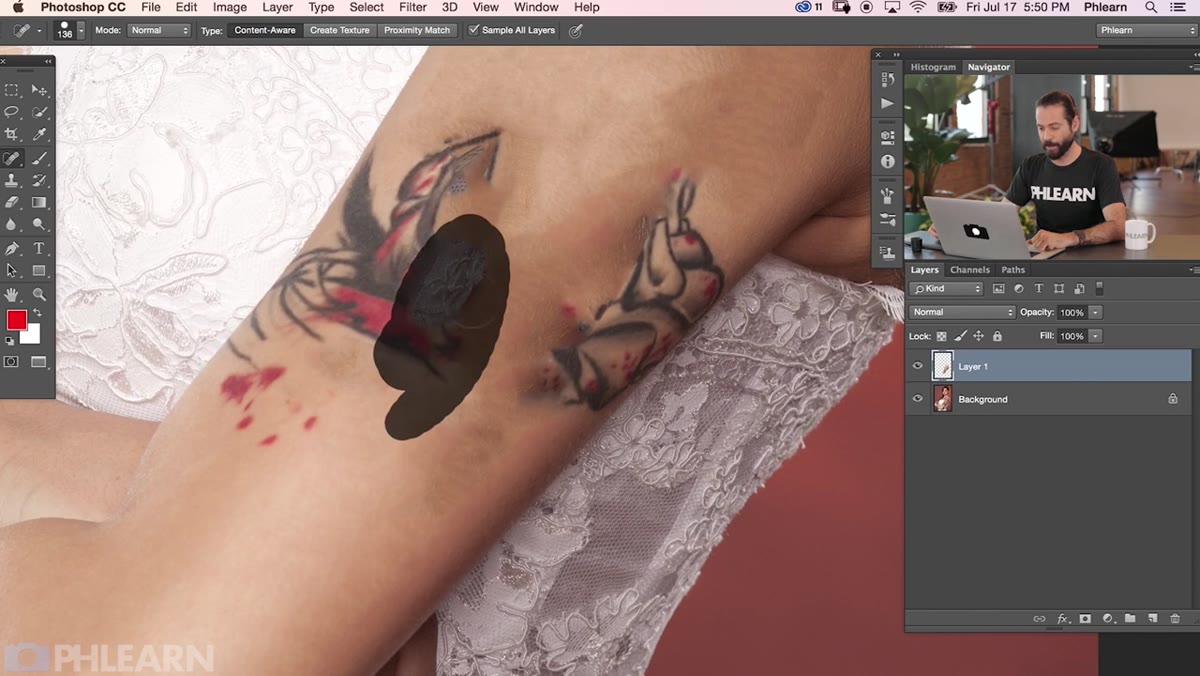
Task: Select the Dodge tool
Action: (x=39, y=224)
